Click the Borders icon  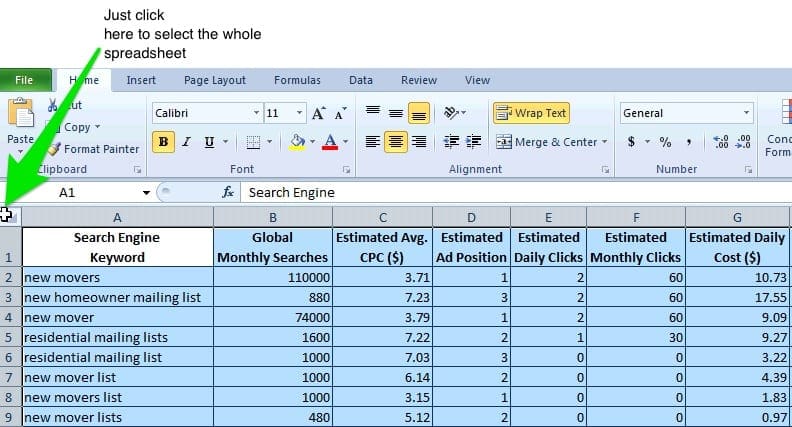pyautogui.click(x=253, y=142)
